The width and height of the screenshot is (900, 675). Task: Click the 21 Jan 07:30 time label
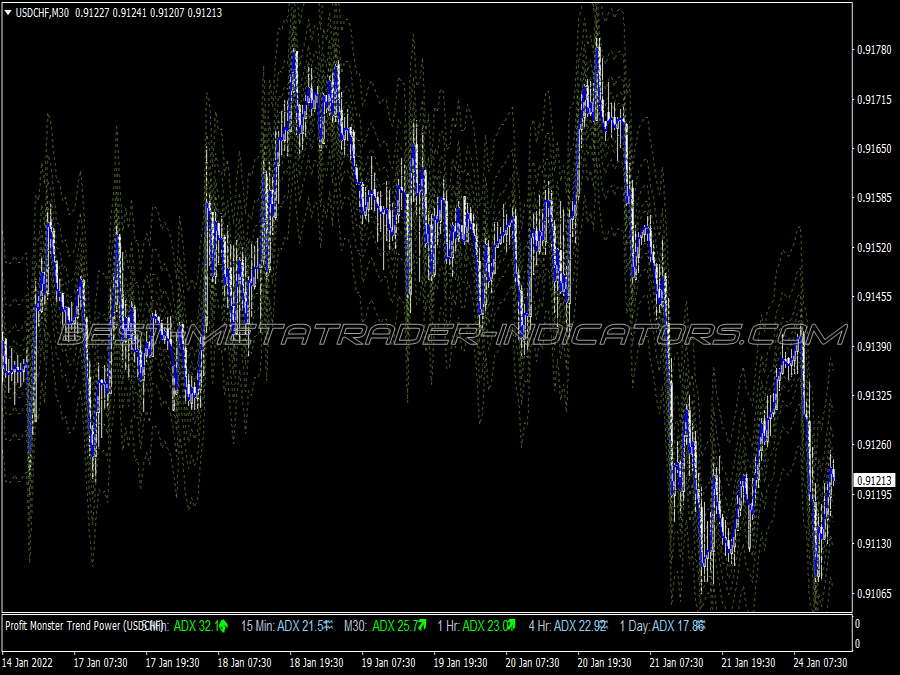[677, 662]
